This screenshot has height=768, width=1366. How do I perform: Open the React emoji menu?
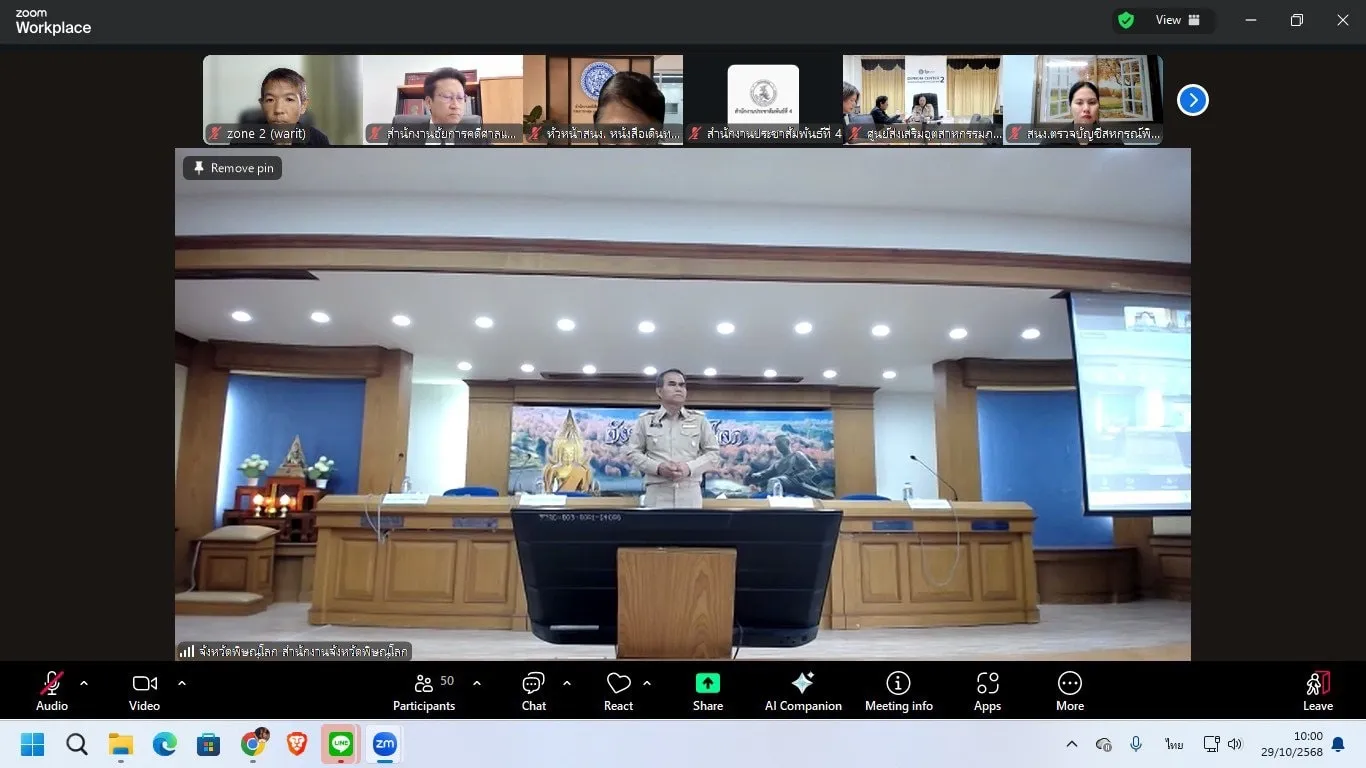click(x=618, y=690)
